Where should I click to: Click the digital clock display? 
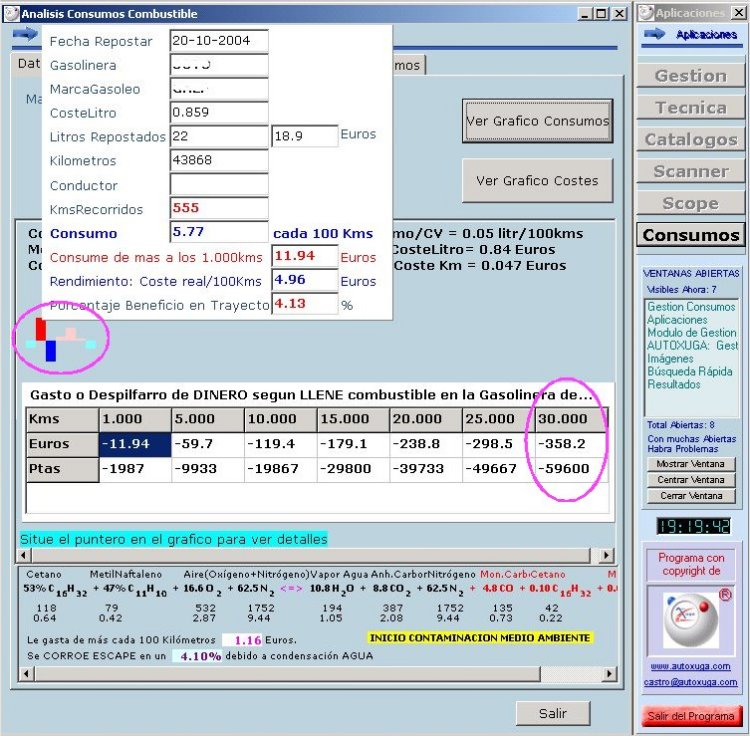(x=693, y=527)
